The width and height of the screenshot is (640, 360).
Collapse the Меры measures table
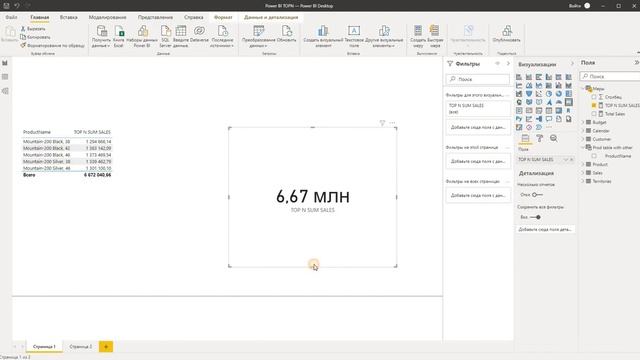583,89
